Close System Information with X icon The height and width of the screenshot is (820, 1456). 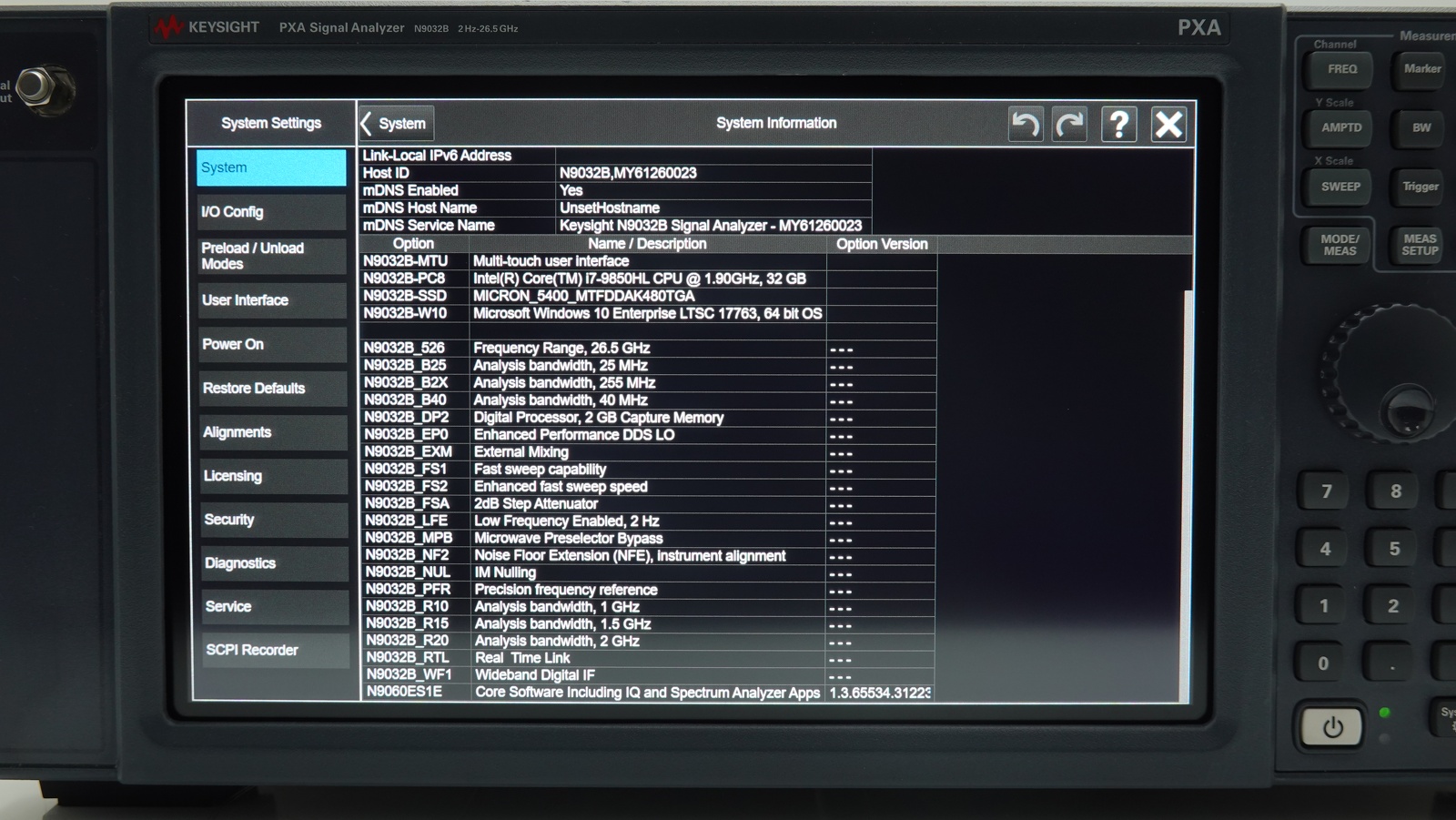[x=1168, y=124]
